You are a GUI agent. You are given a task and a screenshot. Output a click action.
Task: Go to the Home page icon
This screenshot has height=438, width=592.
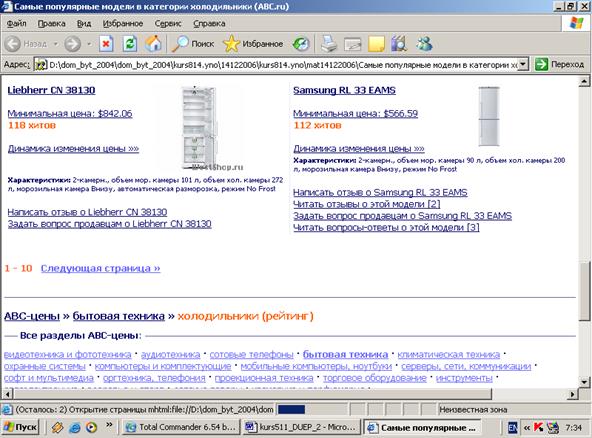coord(153,44)
